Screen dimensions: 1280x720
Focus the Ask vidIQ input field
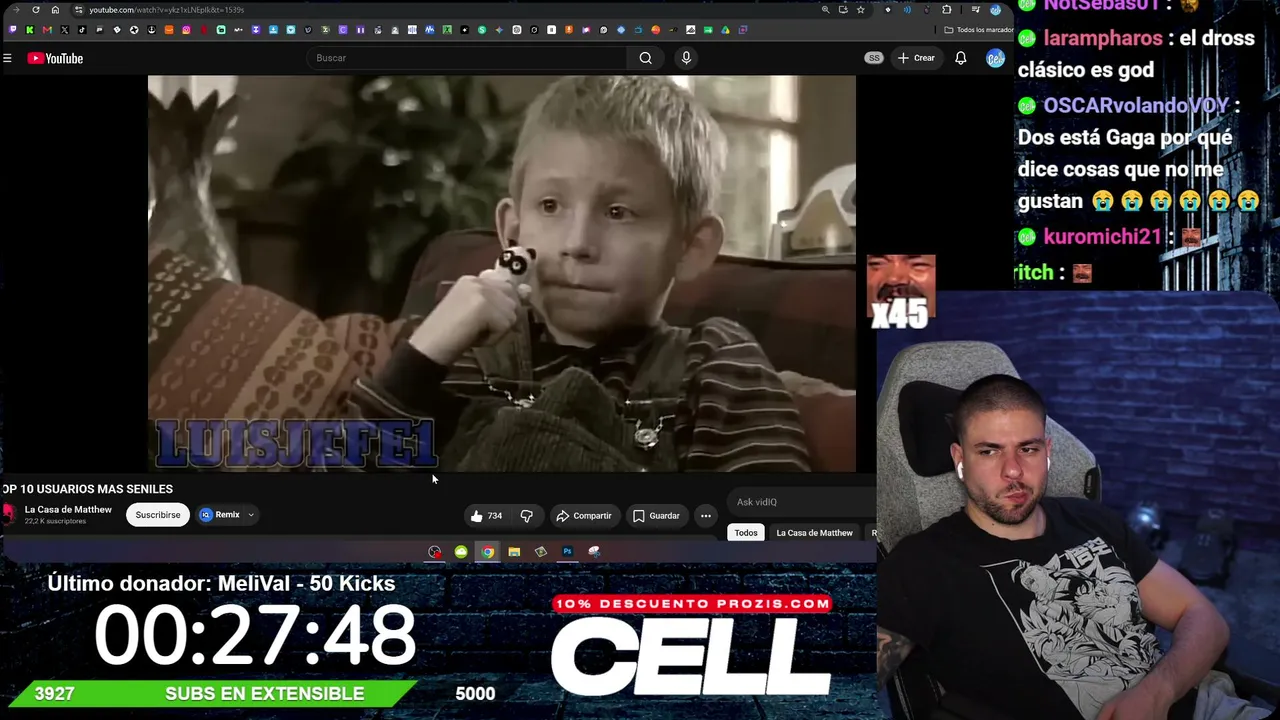pyautogui.click(x=800, y=502)
